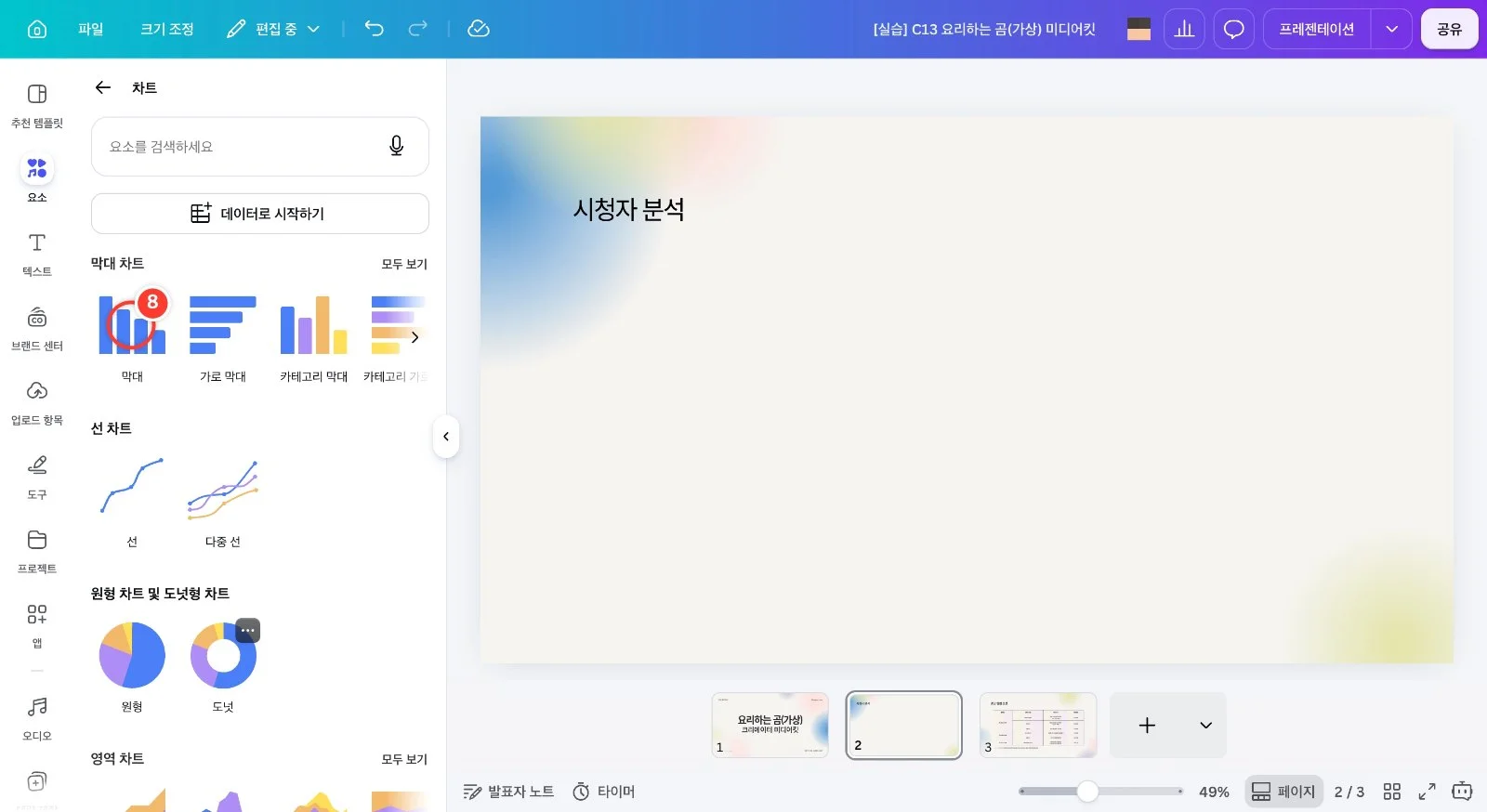Viewport: 1487px width, 812px height.
Task: Click the zoom slider handle
Action: (1087, 792)
